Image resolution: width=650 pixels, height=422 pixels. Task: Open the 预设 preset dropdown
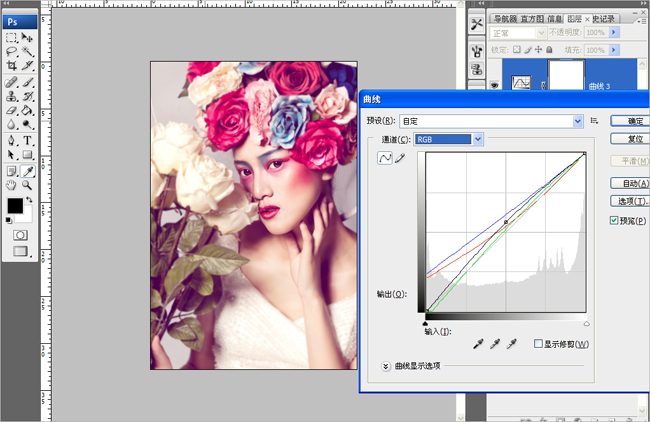coord(491,121)
